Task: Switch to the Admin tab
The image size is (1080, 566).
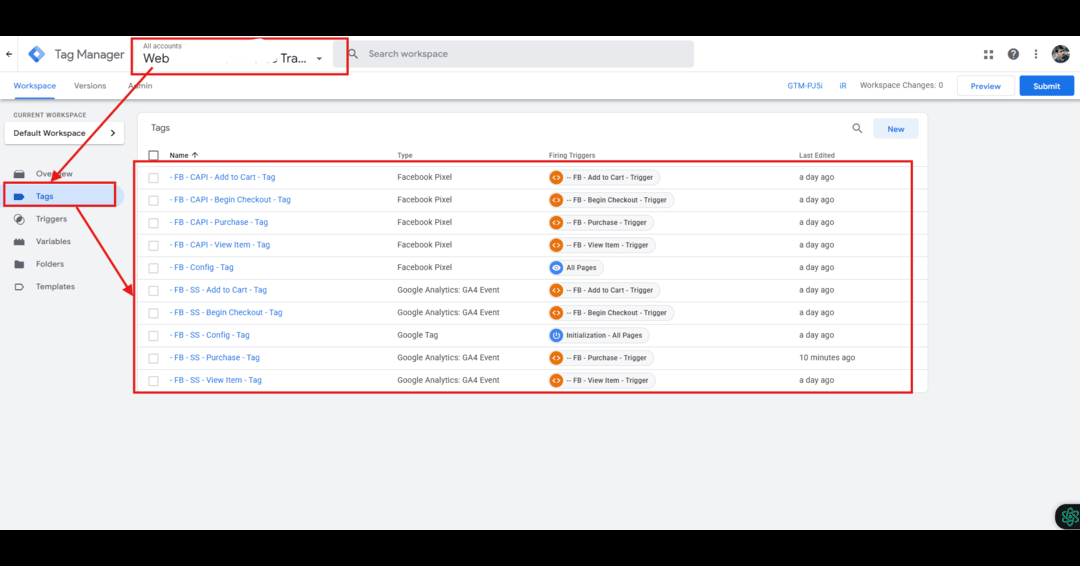Action: coord(141,86)
